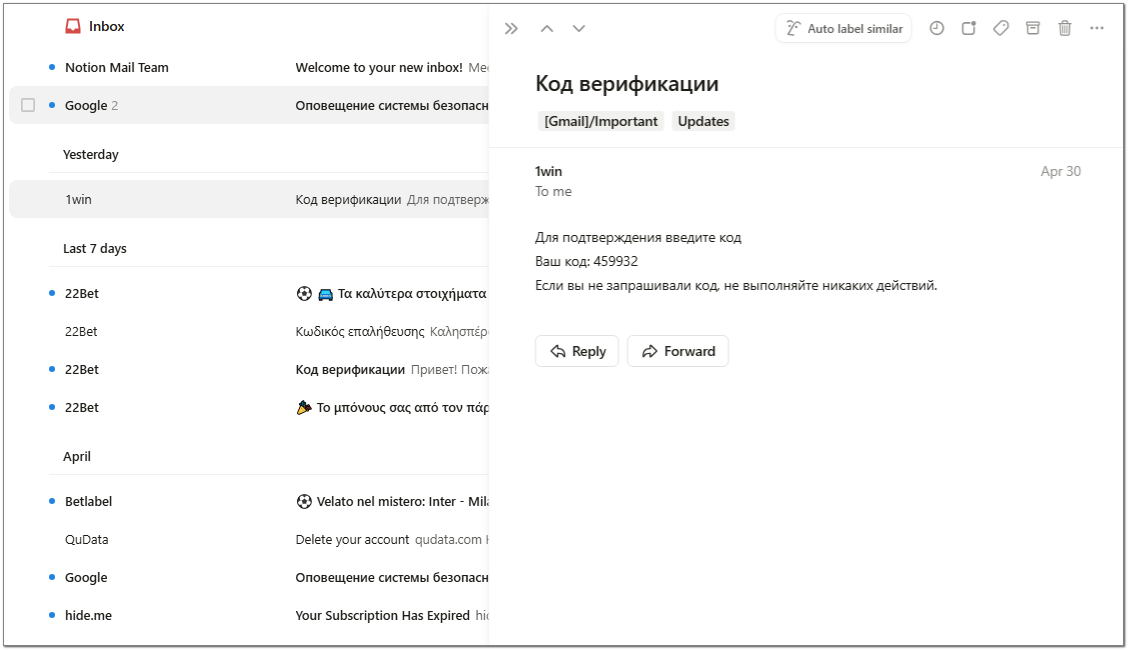Click the To me recipient line
1128x650 pixels.
[x=553, y=191]
